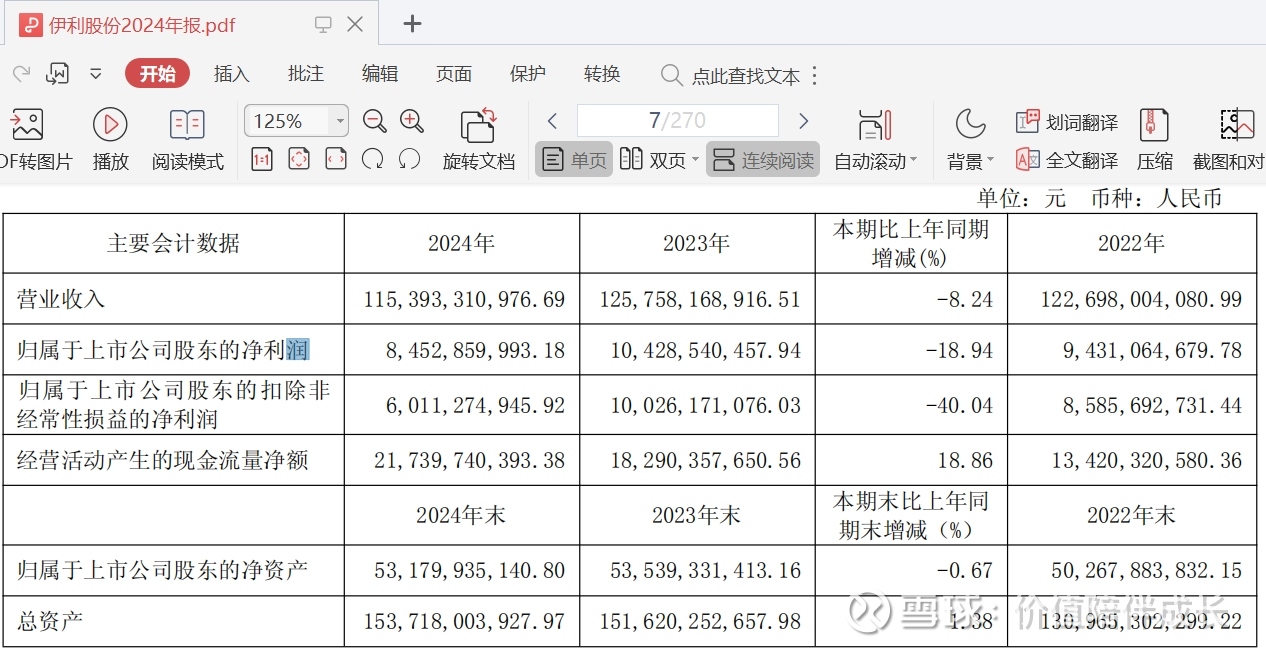Click the 2024 net profit value 8,452,859,993.18
This screenshot has height=652, width=1266.
tap(475, 350)
